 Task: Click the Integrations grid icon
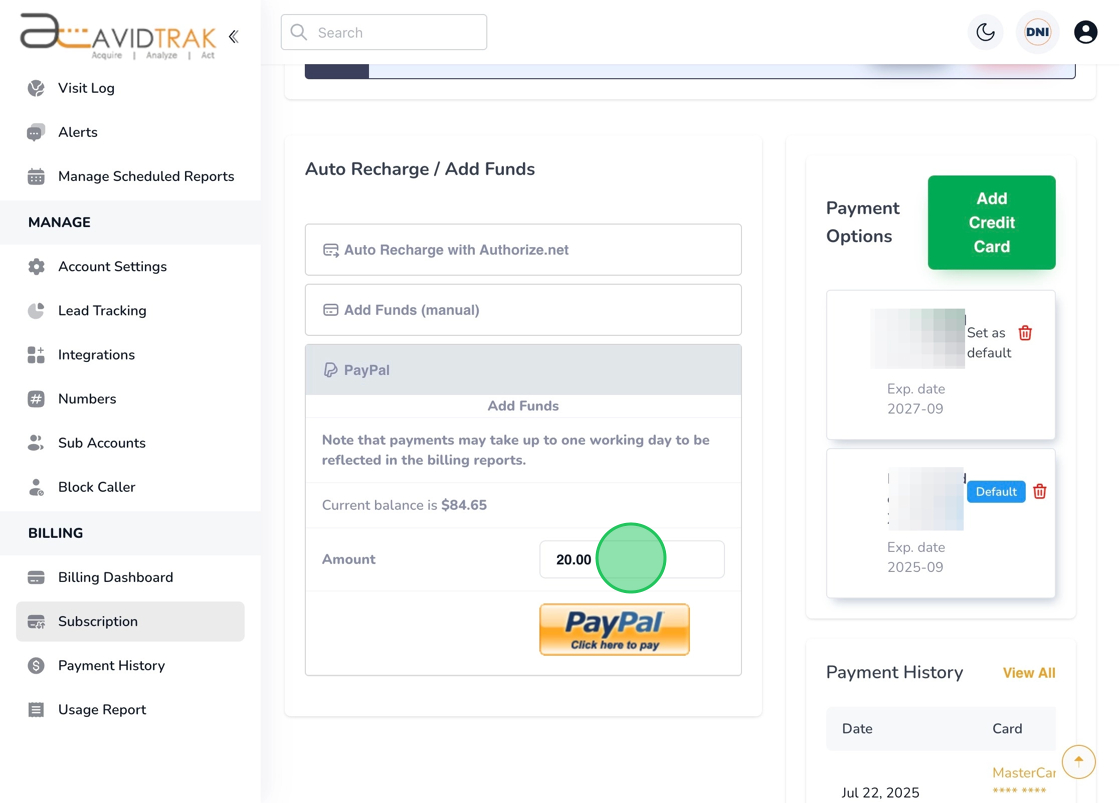(36, 355)
